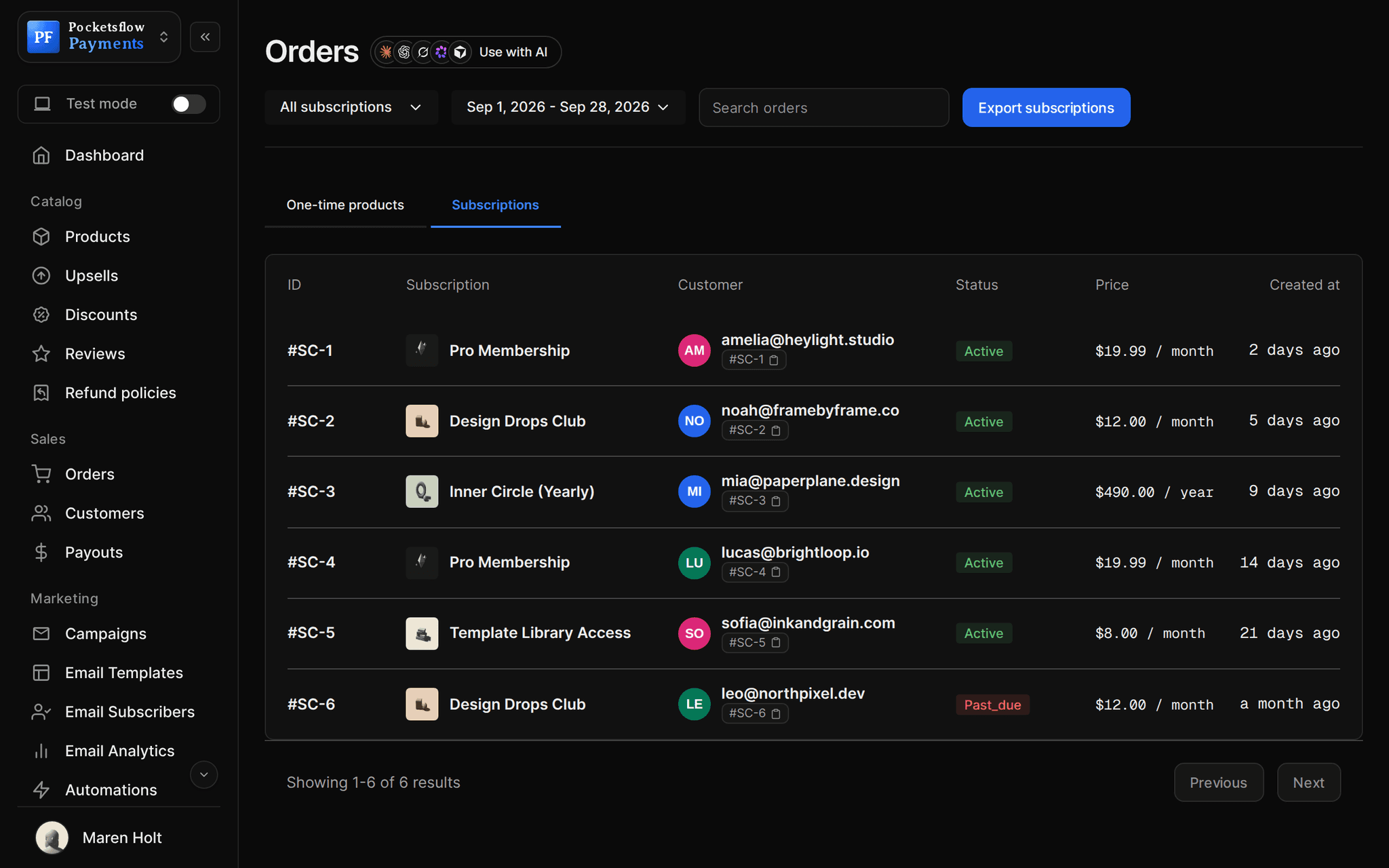Viewport: 1389px width, 868px height.
Task: Click Design Drops Club in row #SC-2
Action: point(517,421)
